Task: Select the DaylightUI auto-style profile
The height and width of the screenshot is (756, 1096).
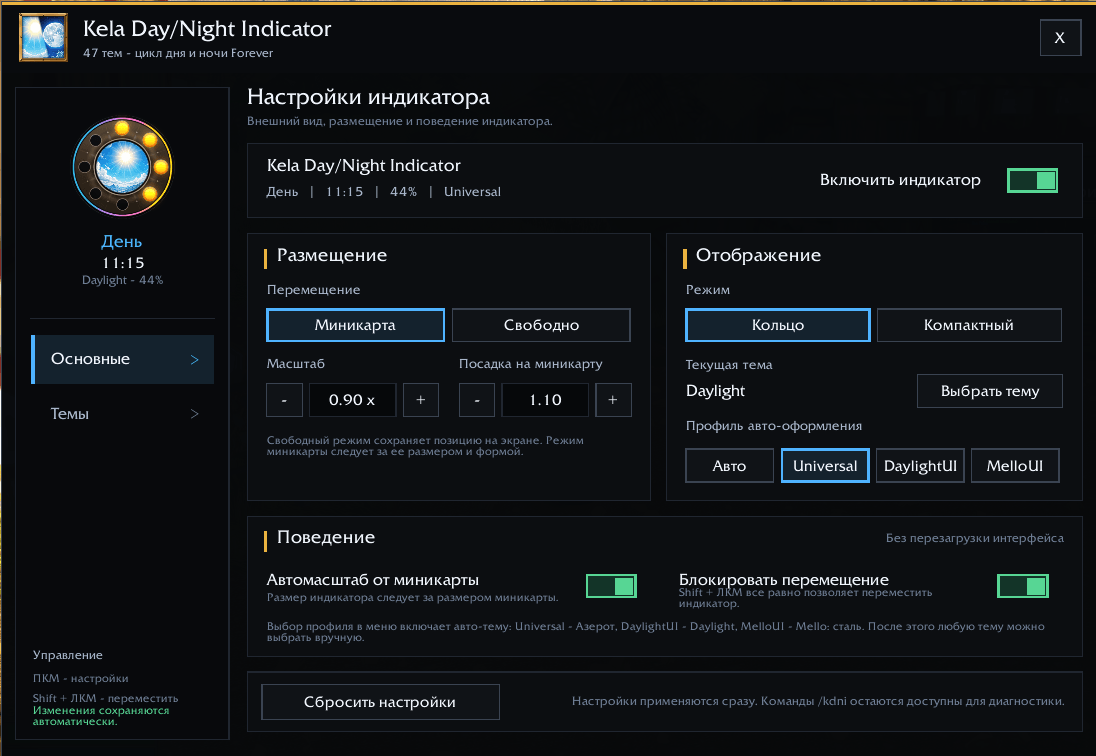Action: click(x=920, y=466)
